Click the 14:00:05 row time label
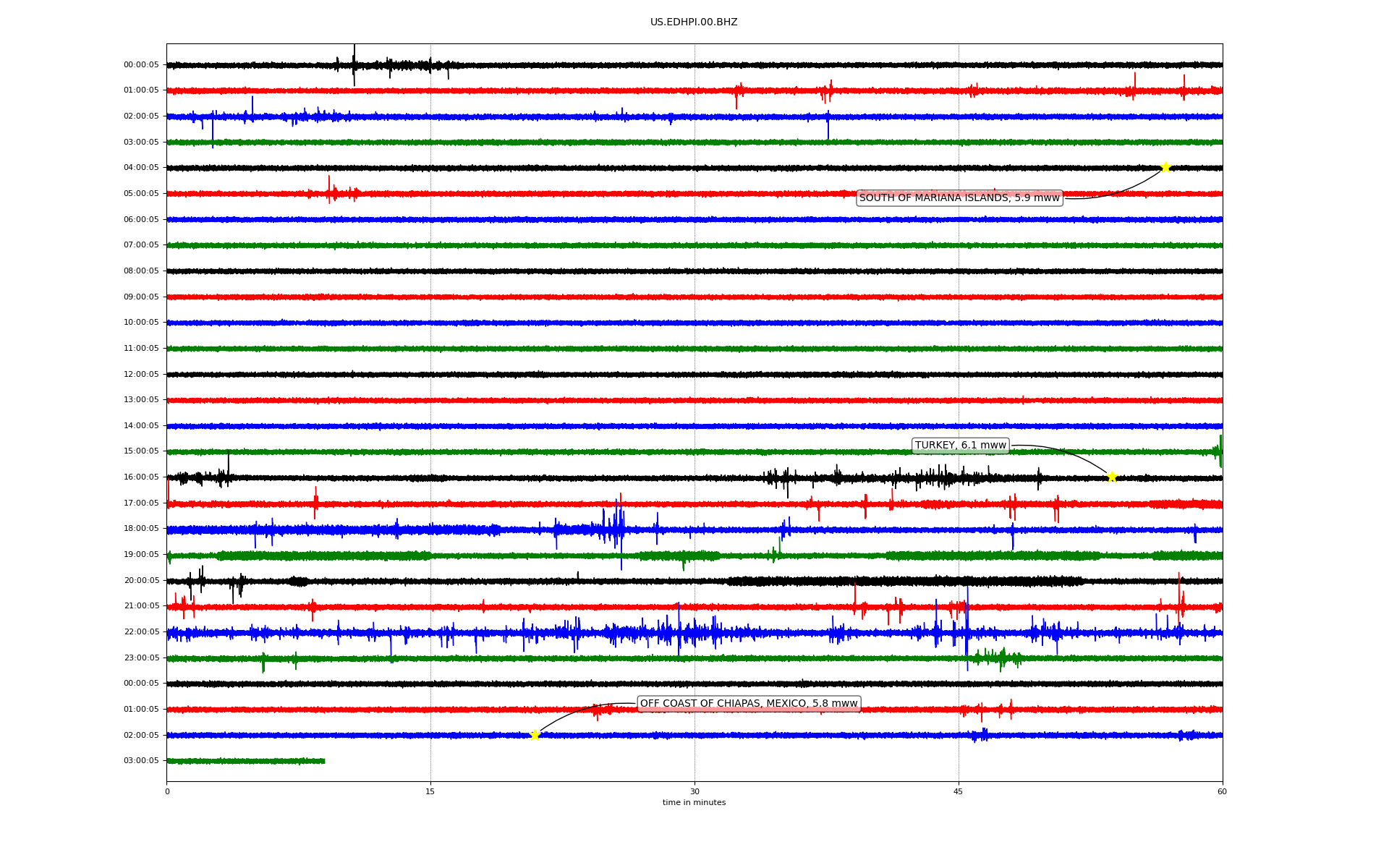Viewport: 1389px width, 868px height. tap(141, 426)
